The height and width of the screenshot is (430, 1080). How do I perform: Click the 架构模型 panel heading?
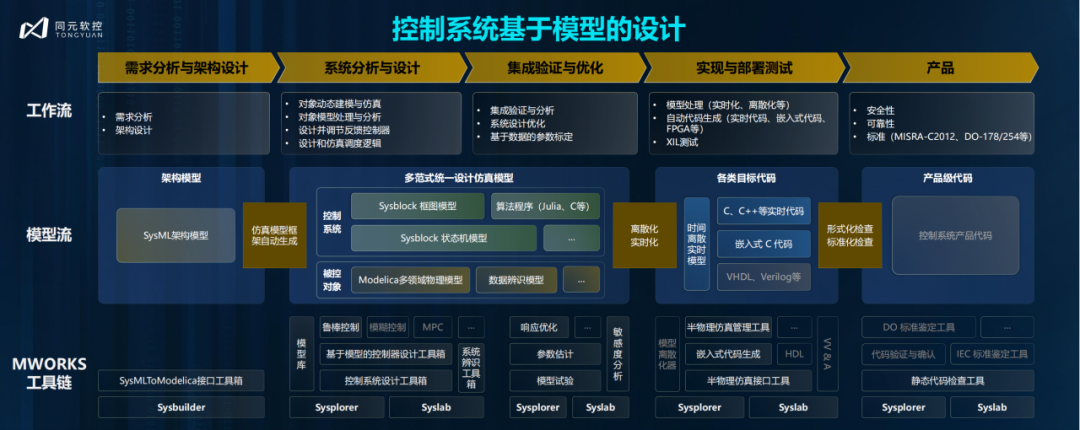coord(180,178)
